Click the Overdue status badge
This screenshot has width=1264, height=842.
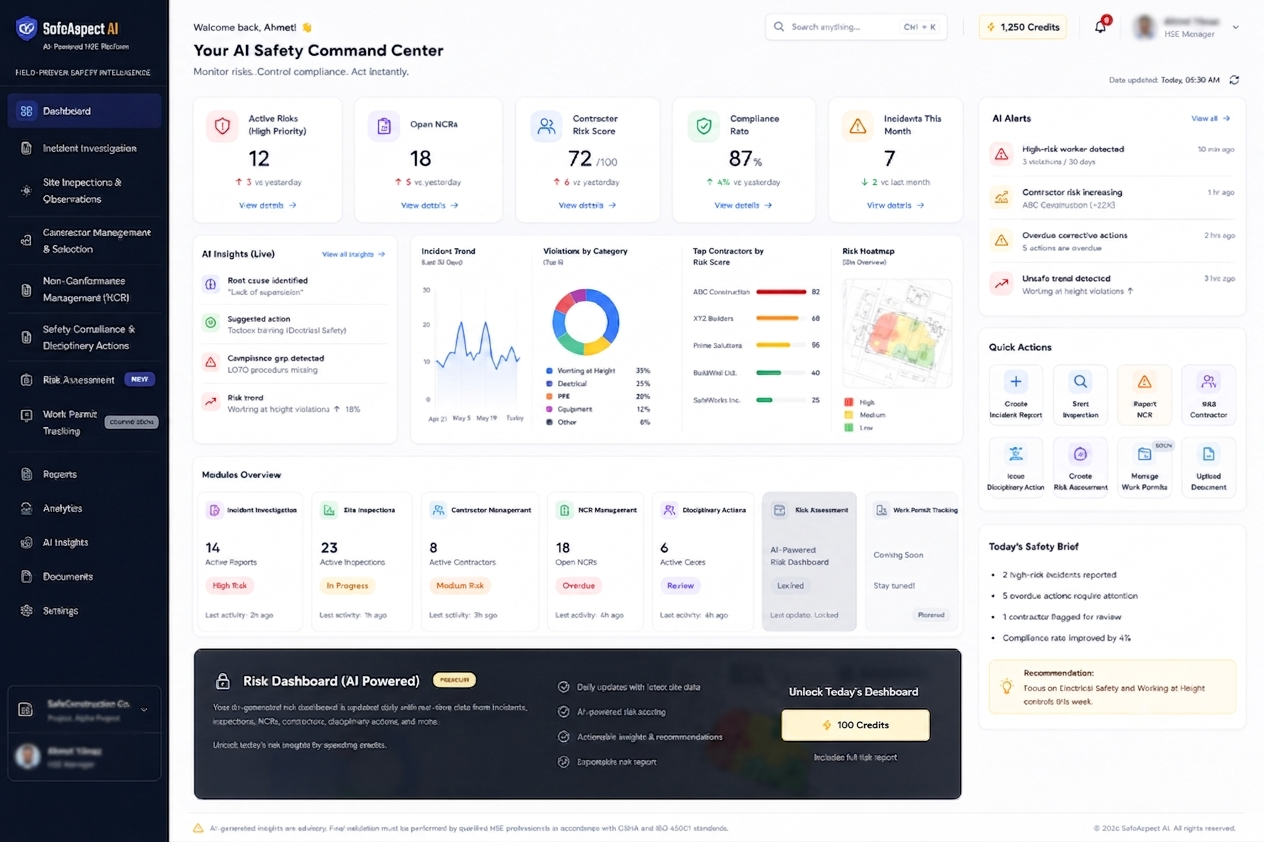tap(578, 586)
